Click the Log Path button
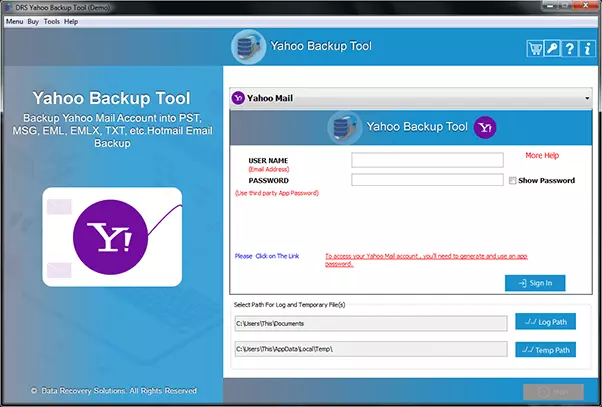602x407 pixels. click(545, 321)
